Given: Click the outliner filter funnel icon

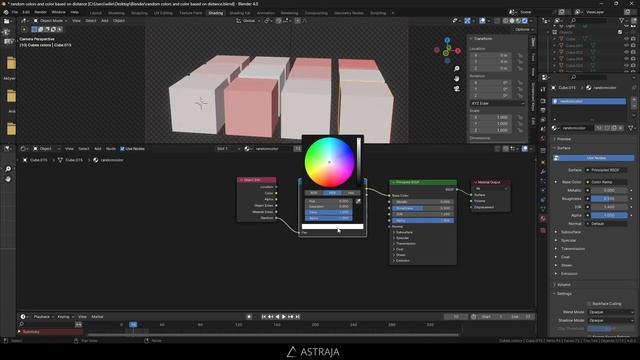Looking at the screenshot, I should 622,20.
